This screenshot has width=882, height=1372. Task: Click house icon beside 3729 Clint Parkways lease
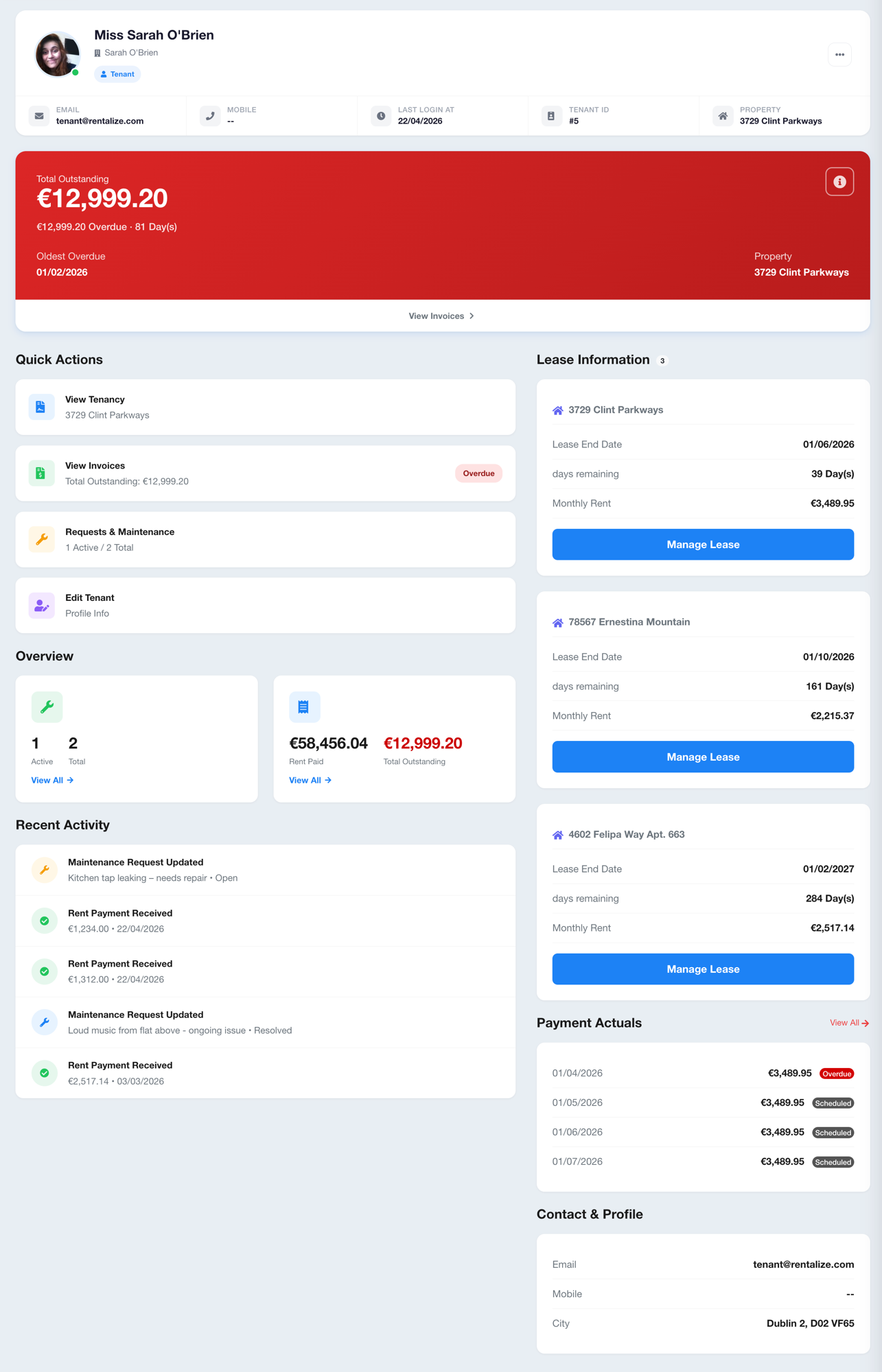[x=558, y=410]
